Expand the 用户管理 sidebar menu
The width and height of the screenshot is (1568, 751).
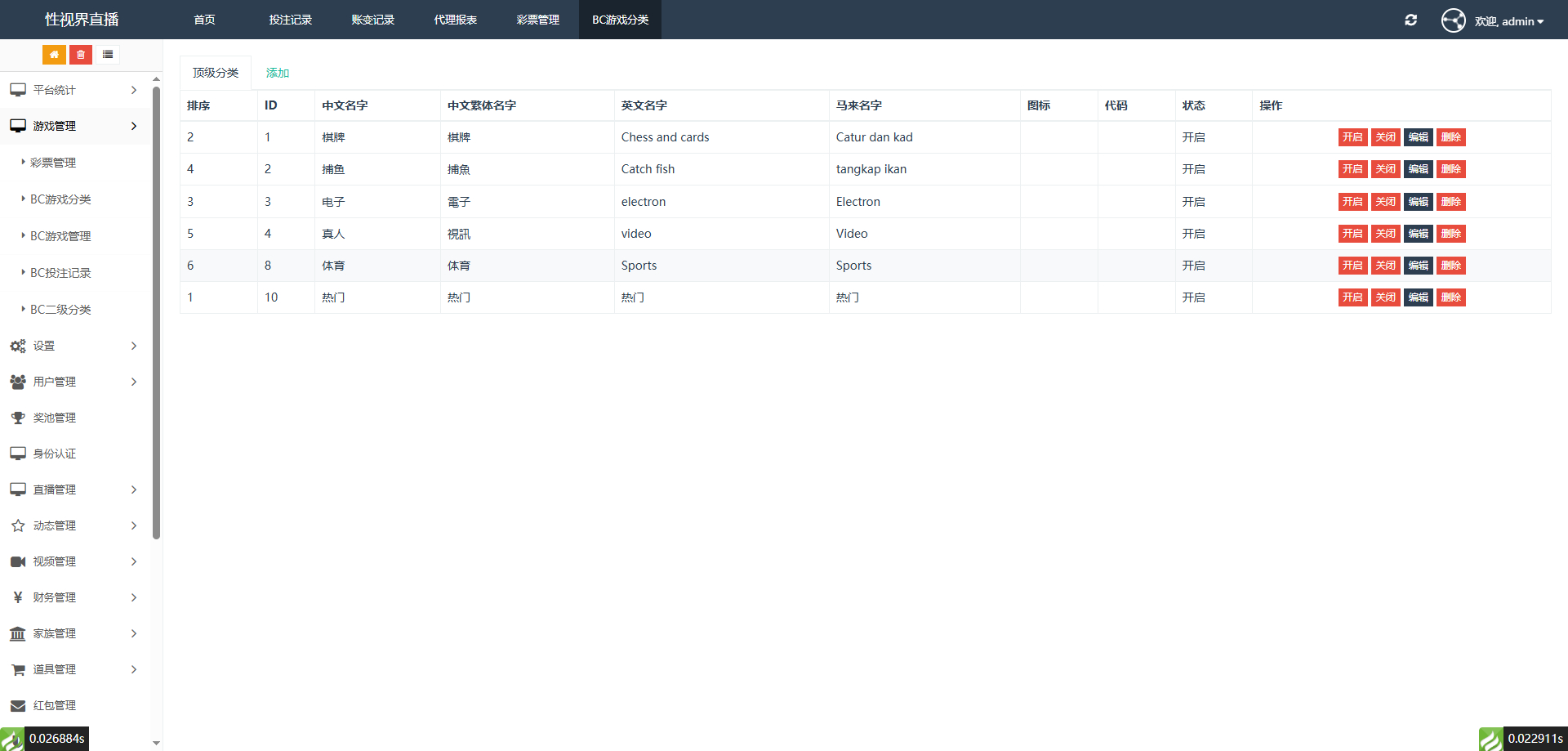pyautogui.click(x=73, y=382)
